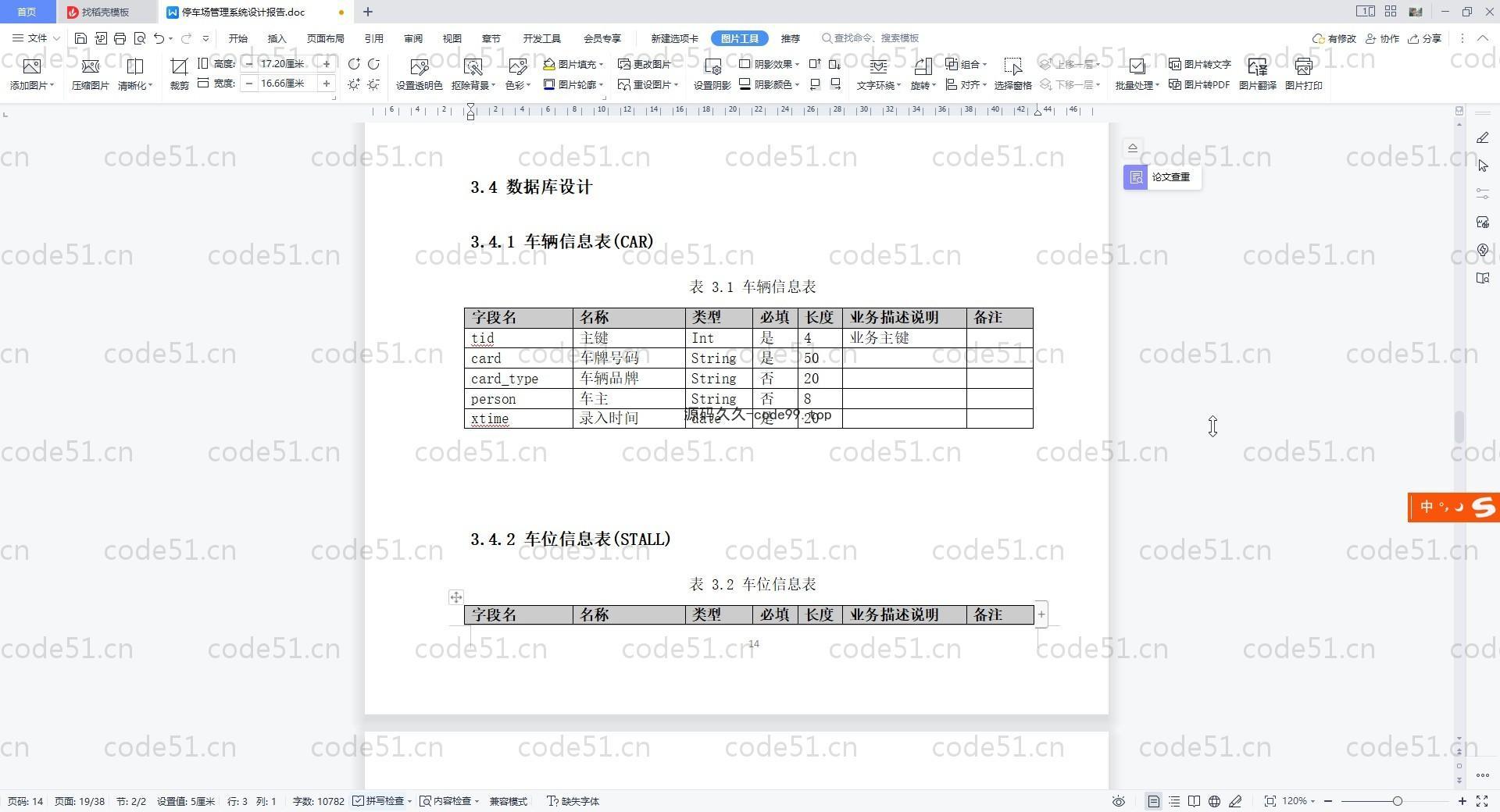Open the Paper Check (论文查重) panel button

(x=1162, y=177)
